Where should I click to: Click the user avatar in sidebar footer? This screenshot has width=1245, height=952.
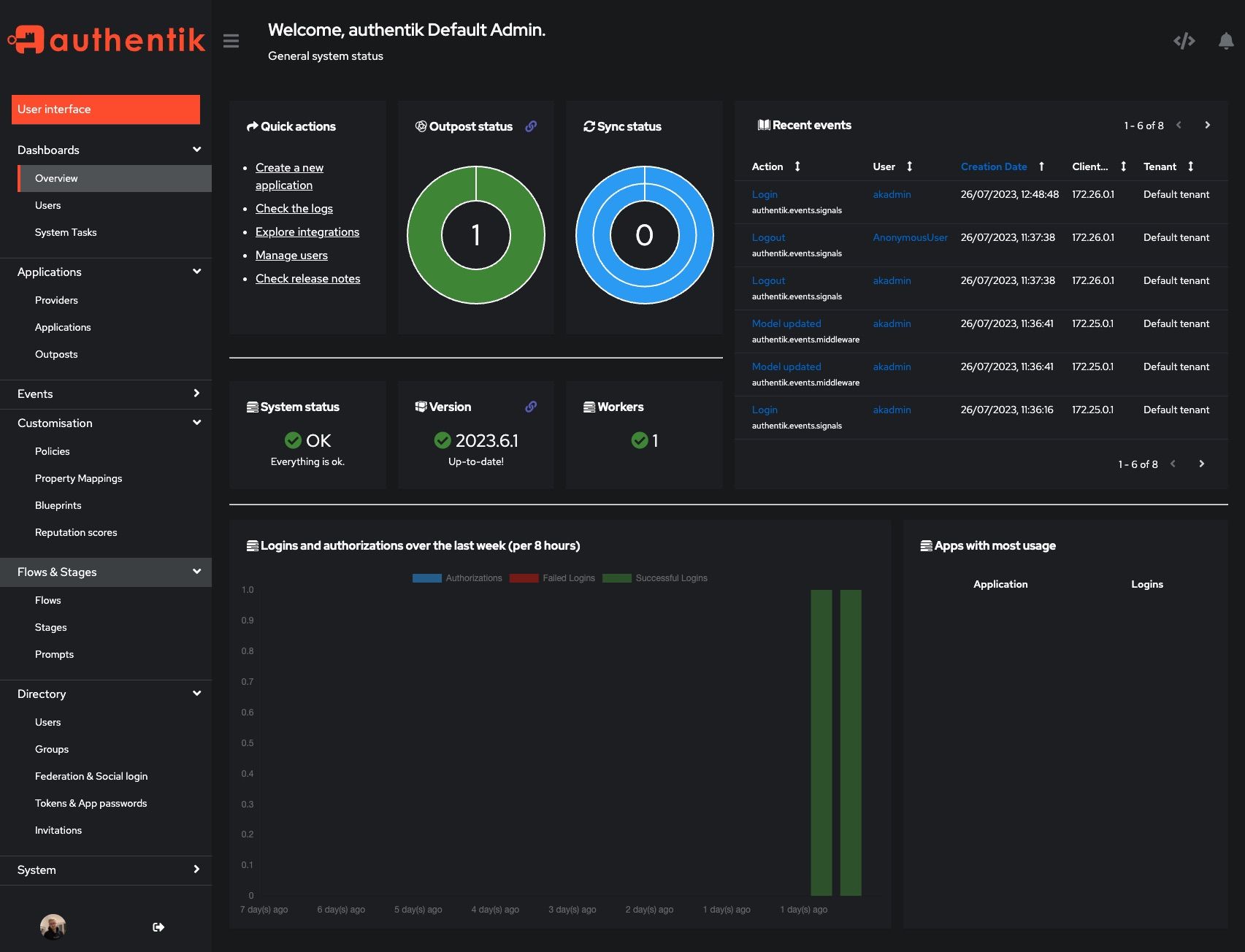(53, 927)
